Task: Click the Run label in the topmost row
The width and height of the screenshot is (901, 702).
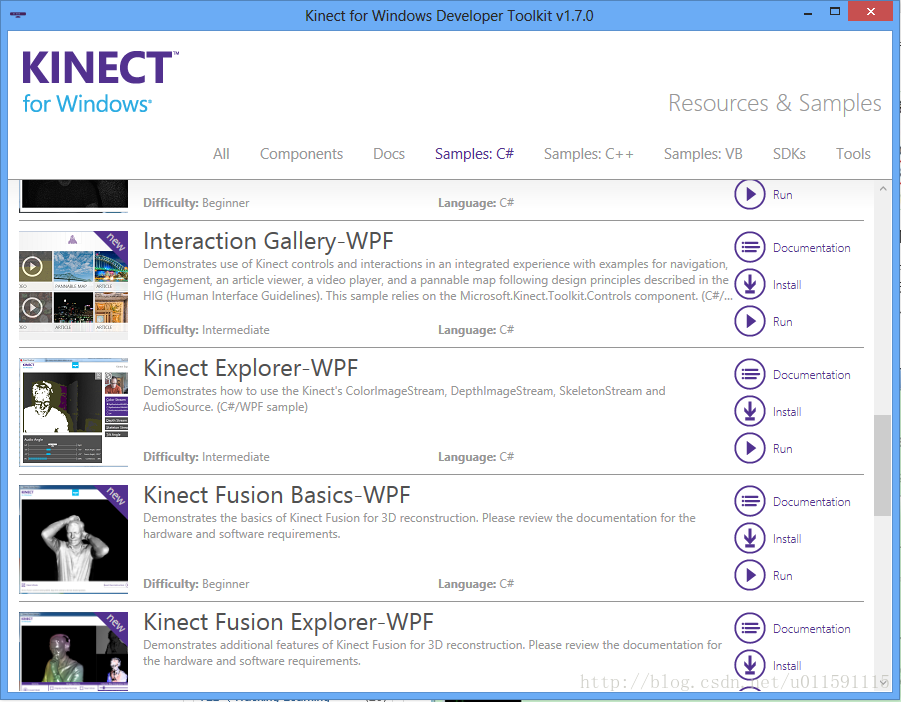Action: (x=782, y=195)
